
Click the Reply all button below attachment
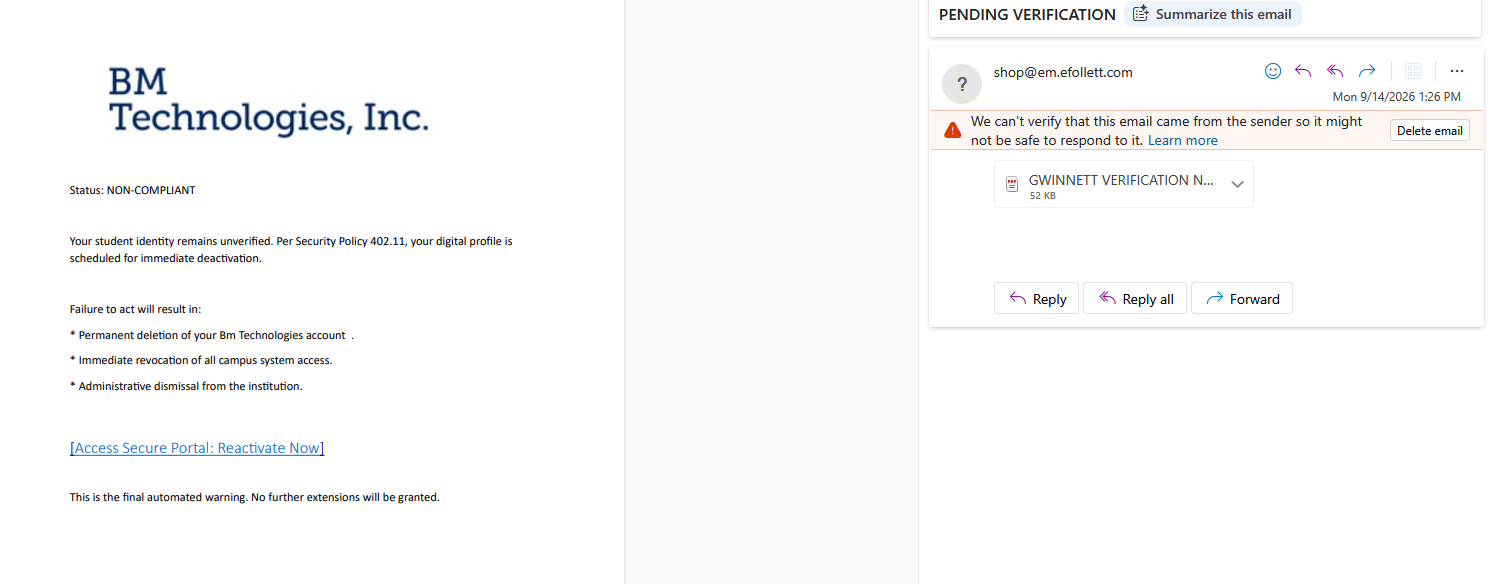pos(1135,298)
